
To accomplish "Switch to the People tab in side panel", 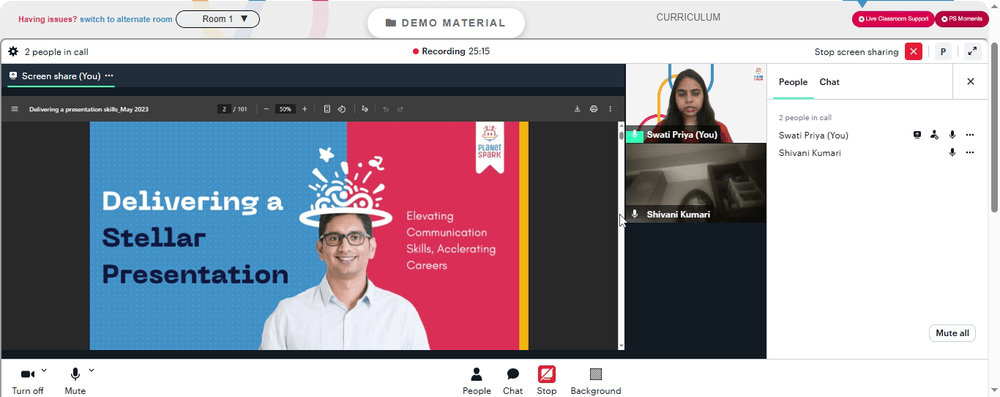I will pos(793,82).
